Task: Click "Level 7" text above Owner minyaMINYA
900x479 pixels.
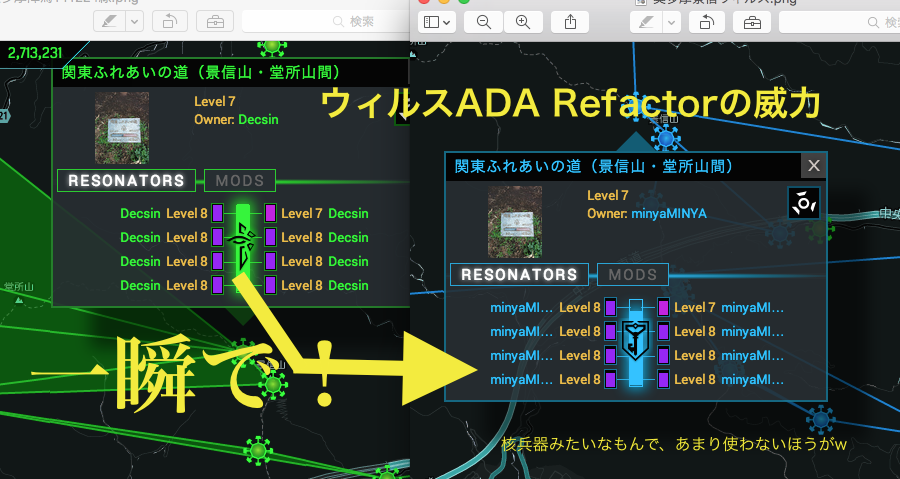Action: click(x=608, y=196)
